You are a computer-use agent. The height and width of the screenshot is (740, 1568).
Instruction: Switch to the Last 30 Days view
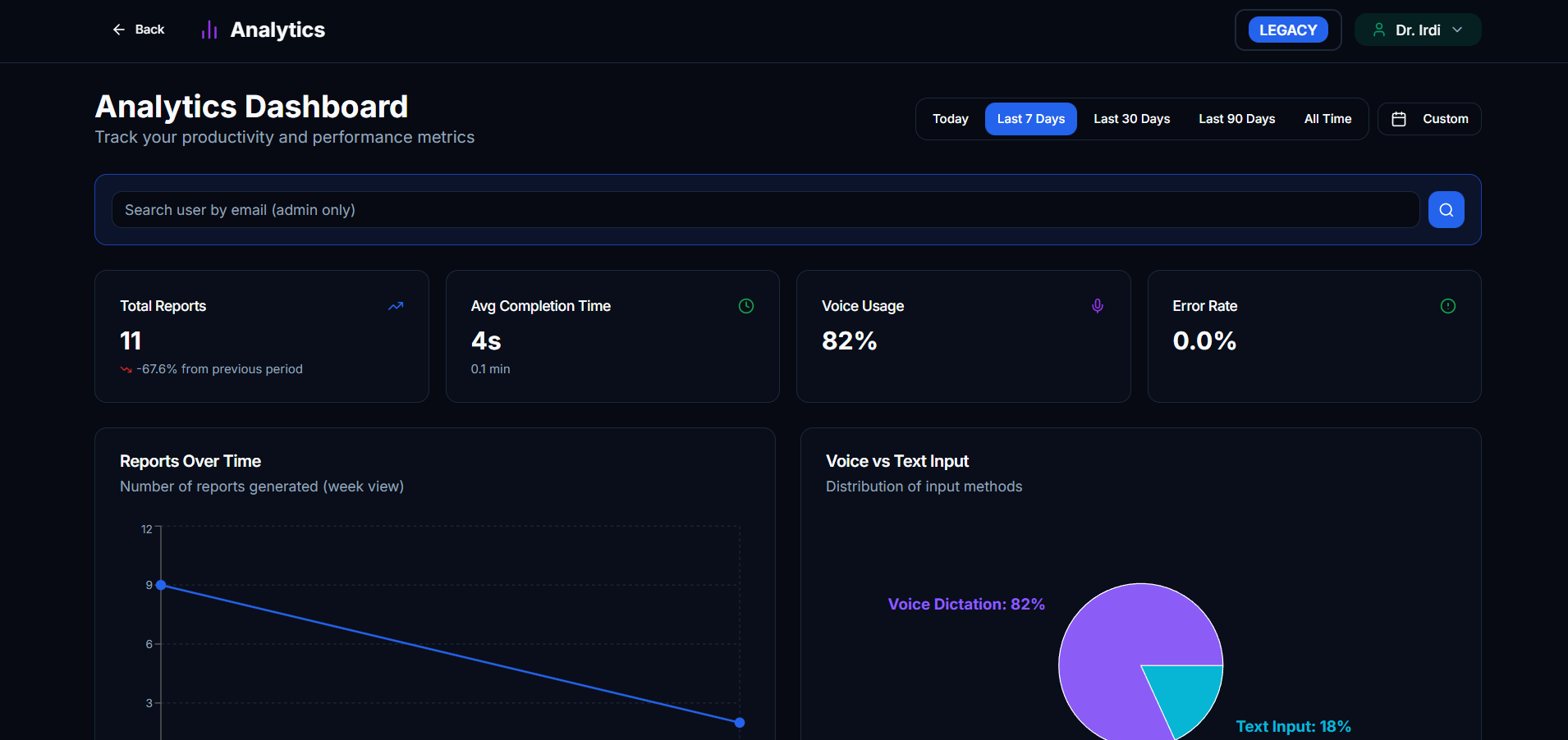click(x=1131, y=118)
